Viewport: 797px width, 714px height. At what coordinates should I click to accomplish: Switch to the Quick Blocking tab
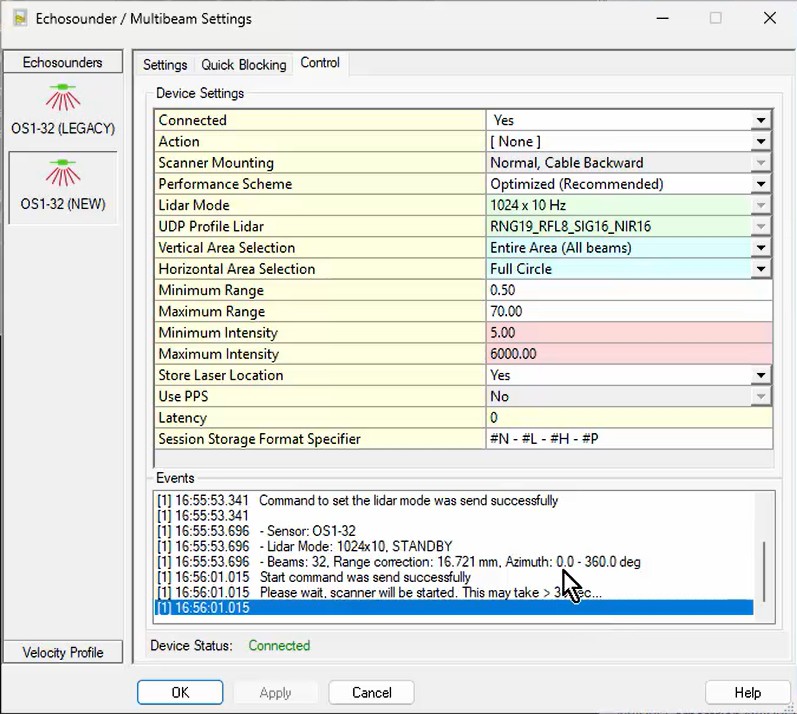[x=243, y=65]
